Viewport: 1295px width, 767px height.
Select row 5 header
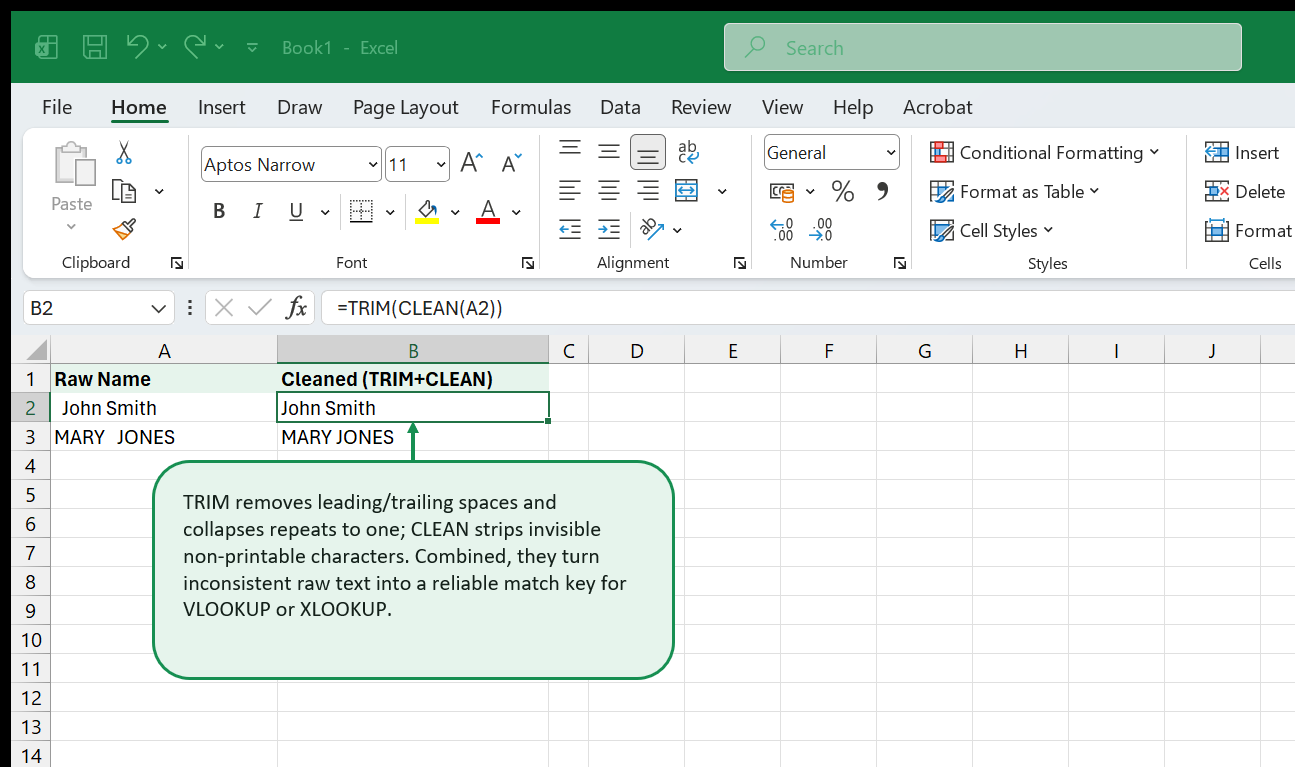click(x=31, y=495)
